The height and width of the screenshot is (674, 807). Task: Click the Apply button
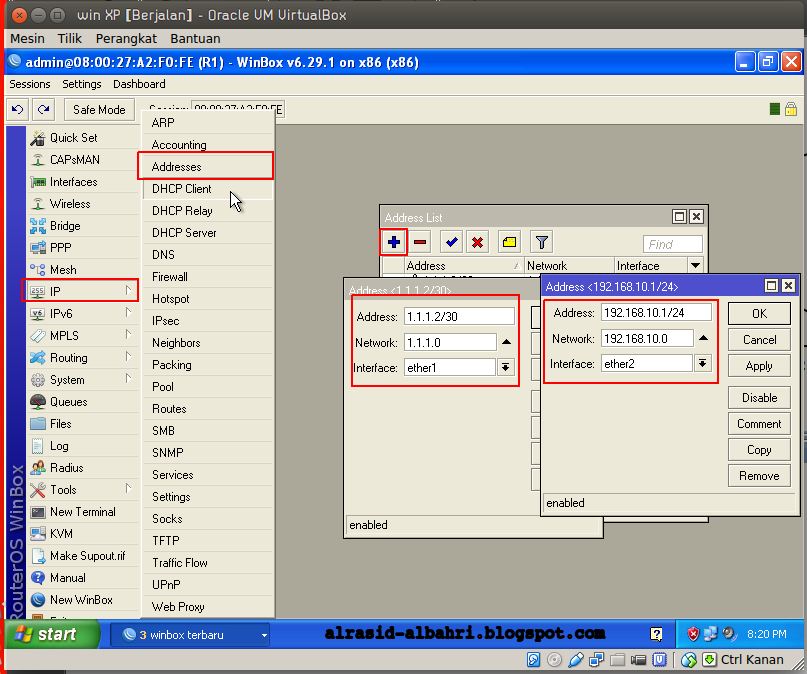click(760, 366)
